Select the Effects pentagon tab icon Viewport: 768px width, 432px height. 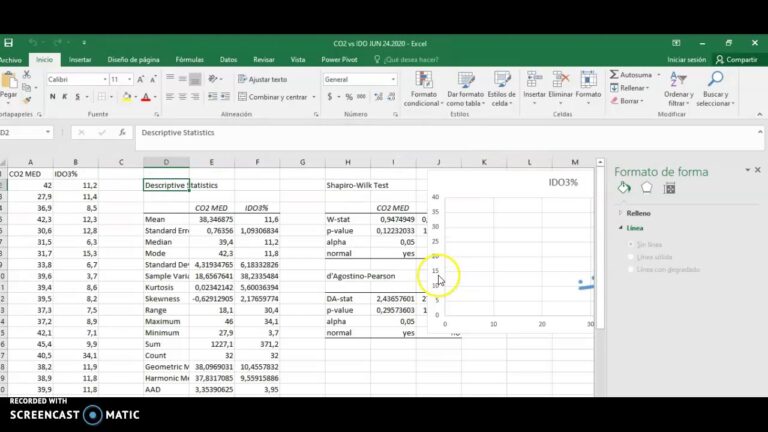coord(647,188)
